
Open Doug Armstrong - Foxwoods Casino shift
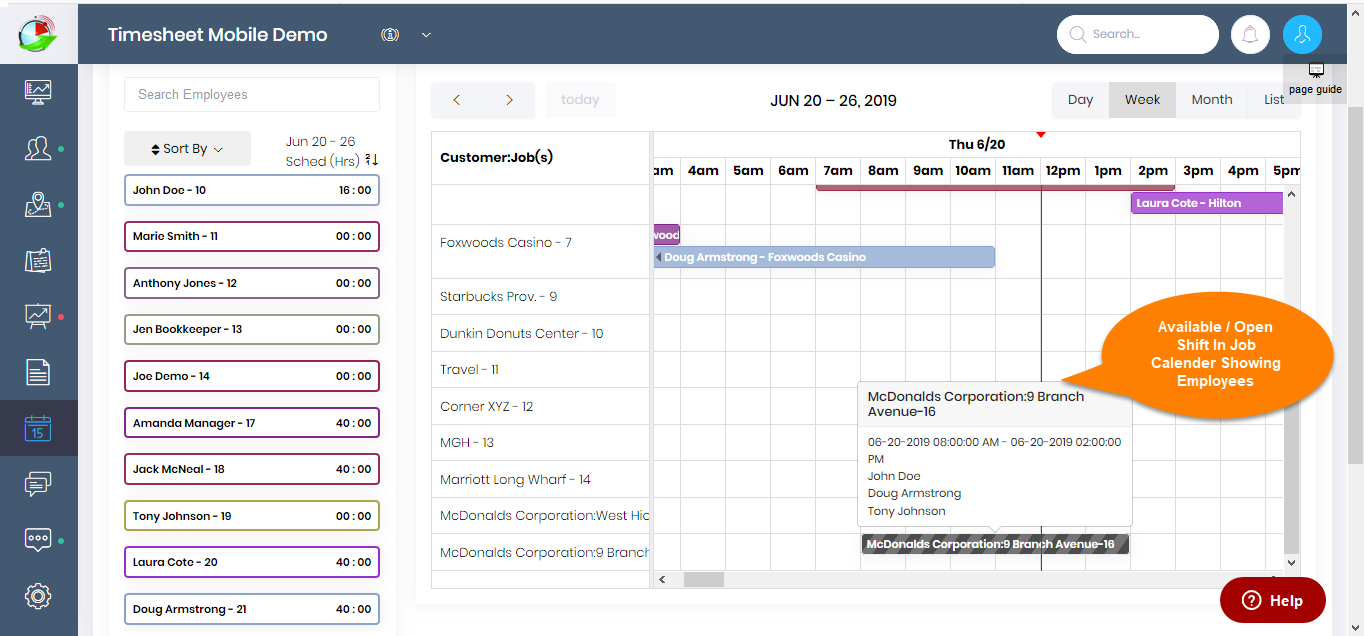pyautogui.click(x=824, y=257)
